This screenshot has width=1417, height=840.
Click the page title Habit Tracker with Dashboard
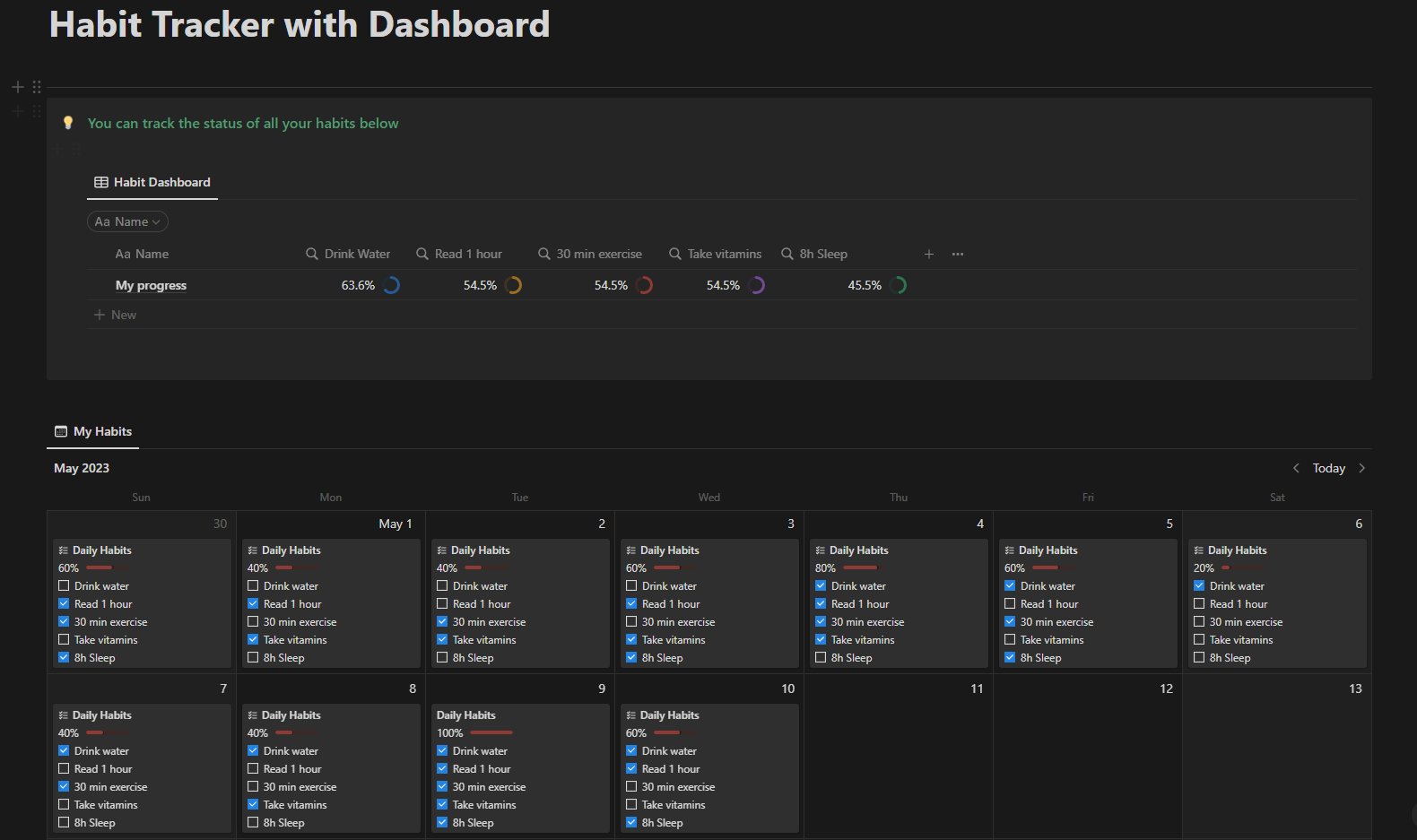(300, 24)
